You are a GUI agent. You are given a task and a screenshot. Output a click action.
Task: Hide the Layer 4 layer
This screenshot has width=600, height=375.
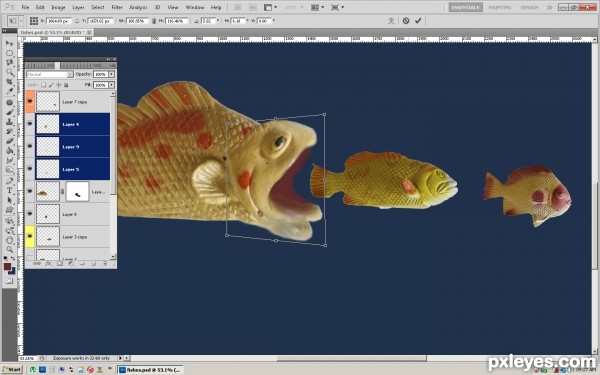(30, 124)
